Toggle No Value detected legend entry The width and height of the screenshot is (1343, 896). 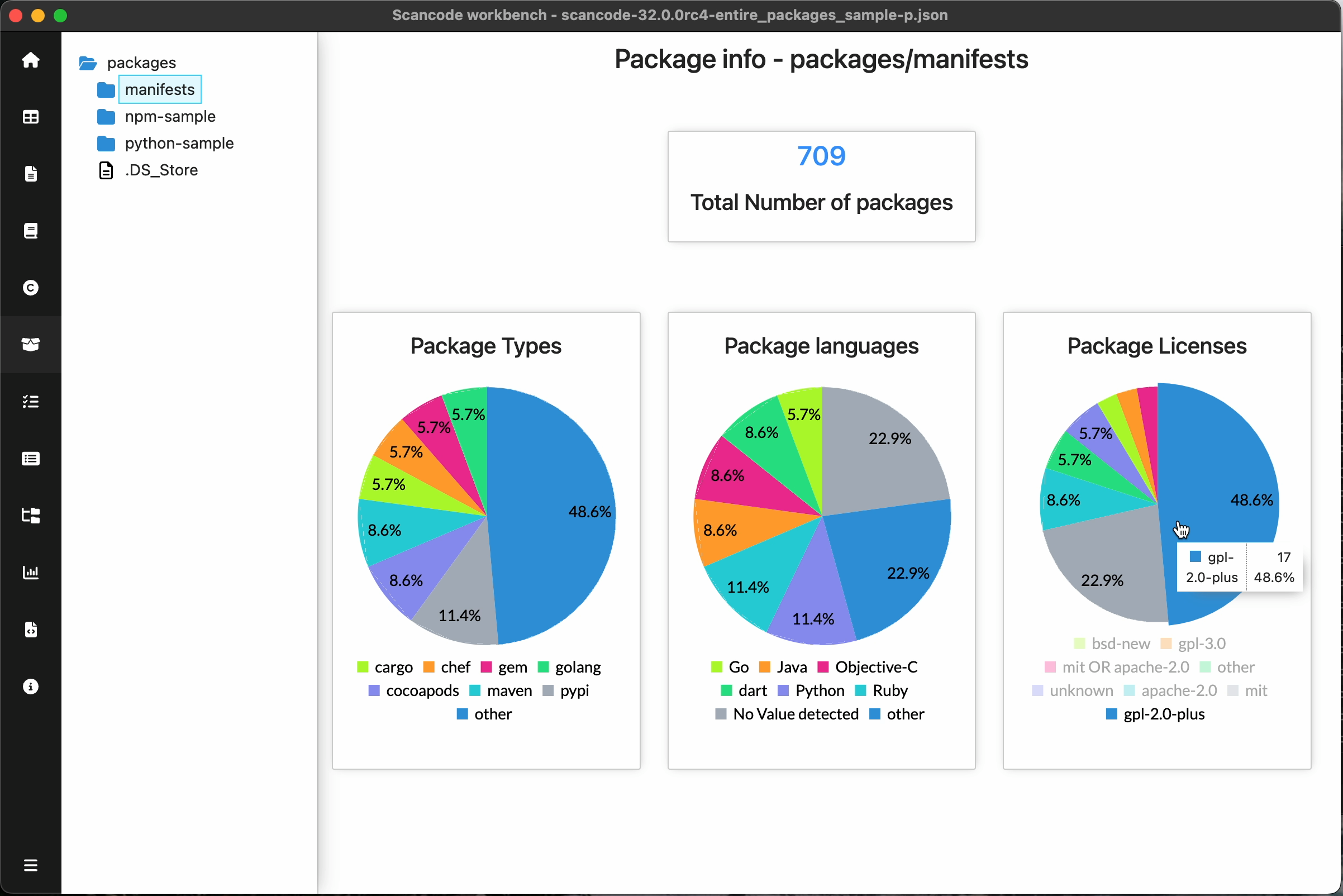[787, 714]
